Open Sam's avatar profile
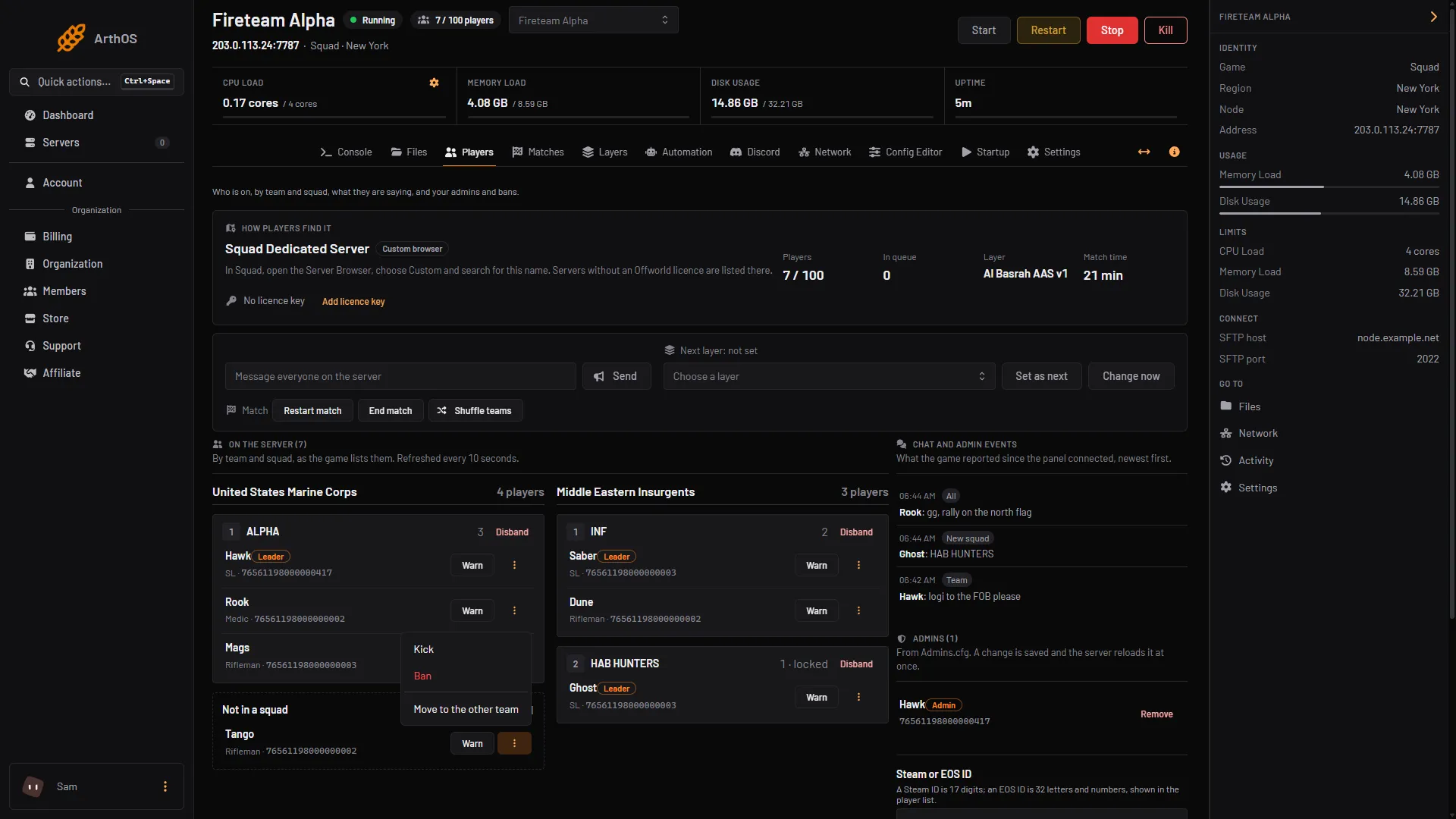The width and height of the screenshot is (1456, 819). click(33, 786)
